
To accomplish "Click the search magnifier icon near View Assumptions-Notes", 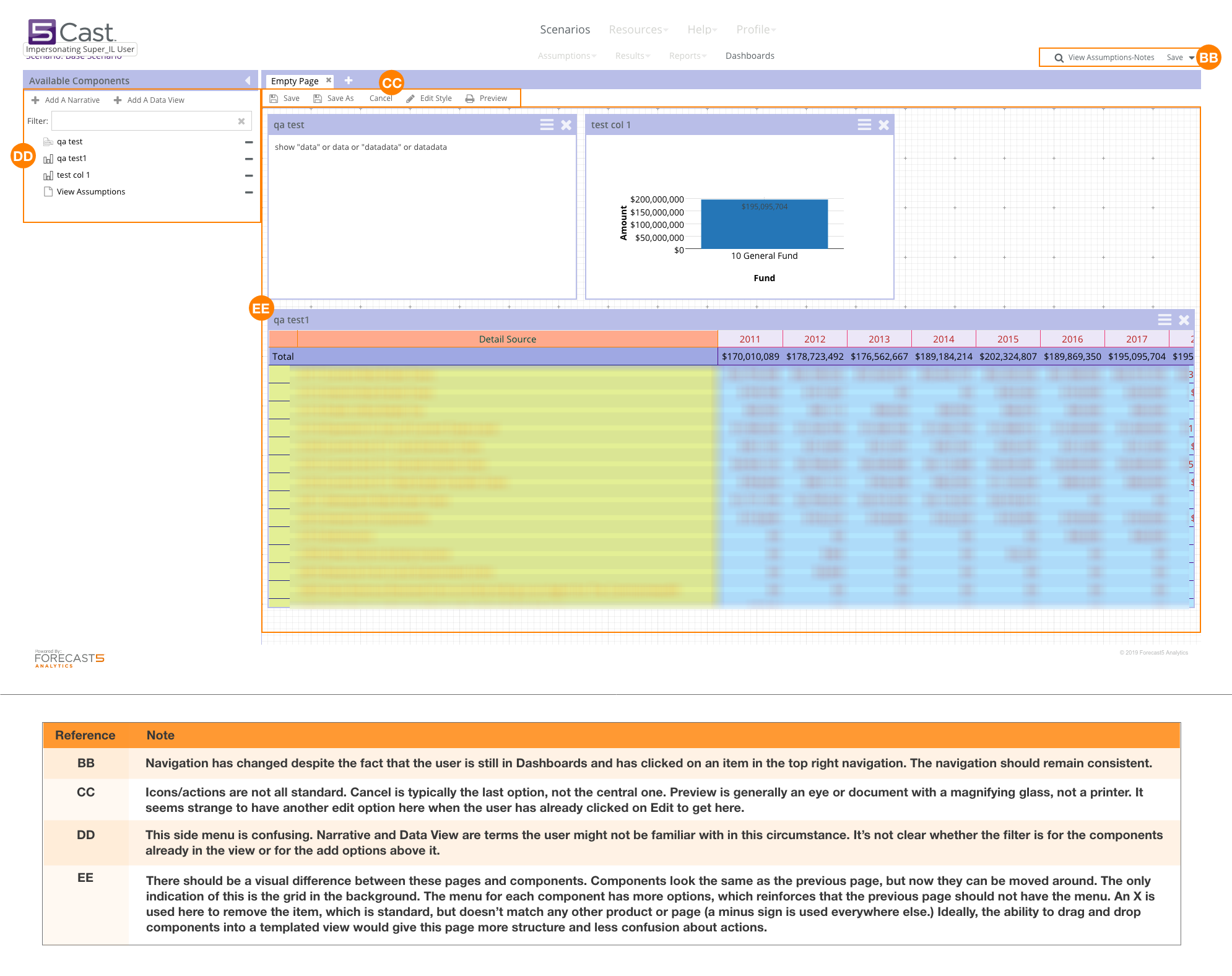I will point(1059,58).
